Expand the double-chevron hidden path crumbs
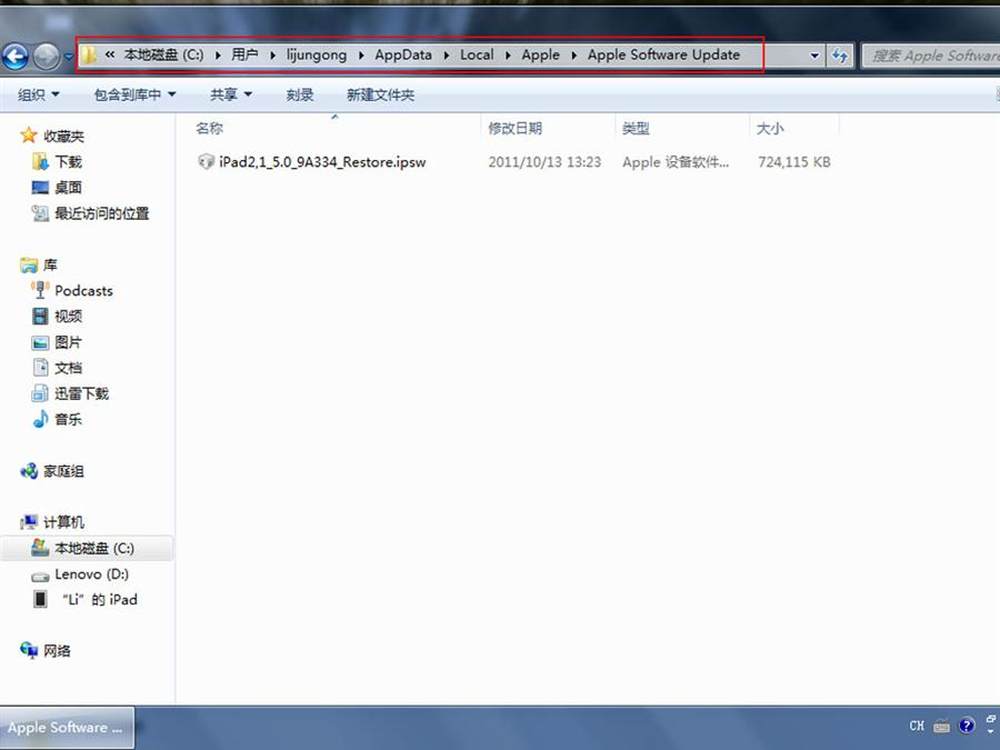The height and width of the screenshot is (750, 1000). pos(110,55)
